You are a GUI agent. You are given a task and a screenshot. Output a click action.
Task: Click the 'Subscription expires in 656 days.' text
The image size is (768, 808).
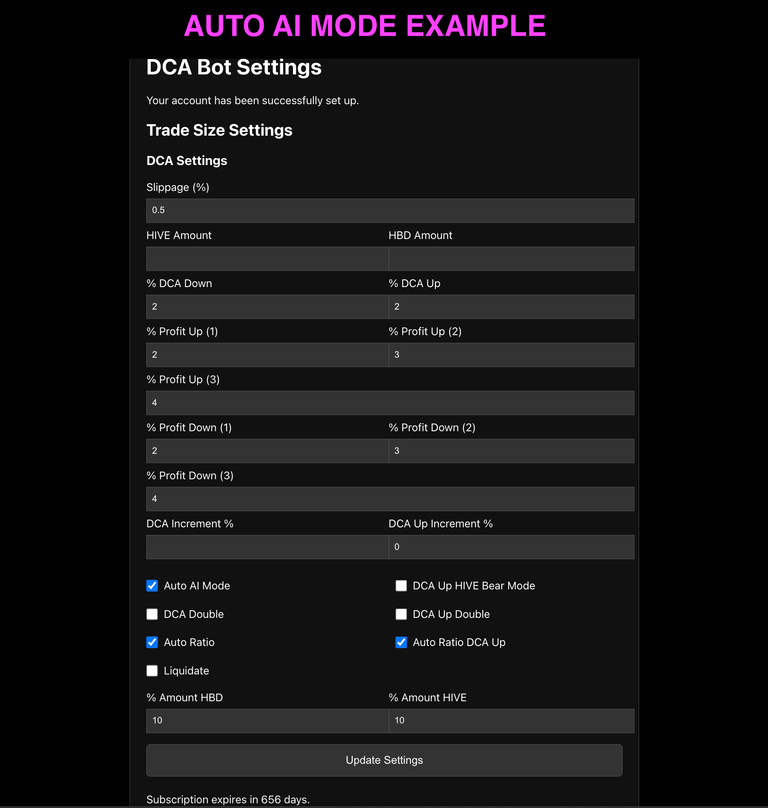click(x=228, y=800)
